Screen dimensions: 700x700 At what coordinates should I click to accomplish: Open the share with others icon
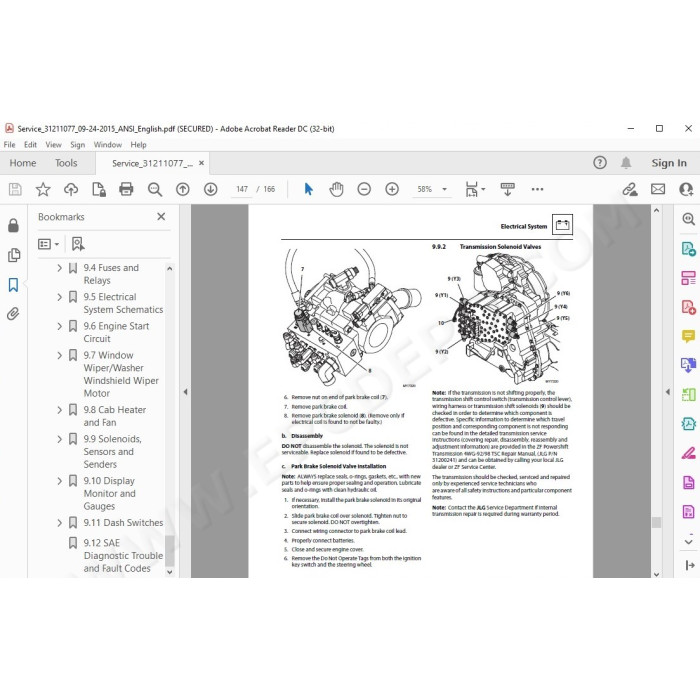click(x=686, y=189)
